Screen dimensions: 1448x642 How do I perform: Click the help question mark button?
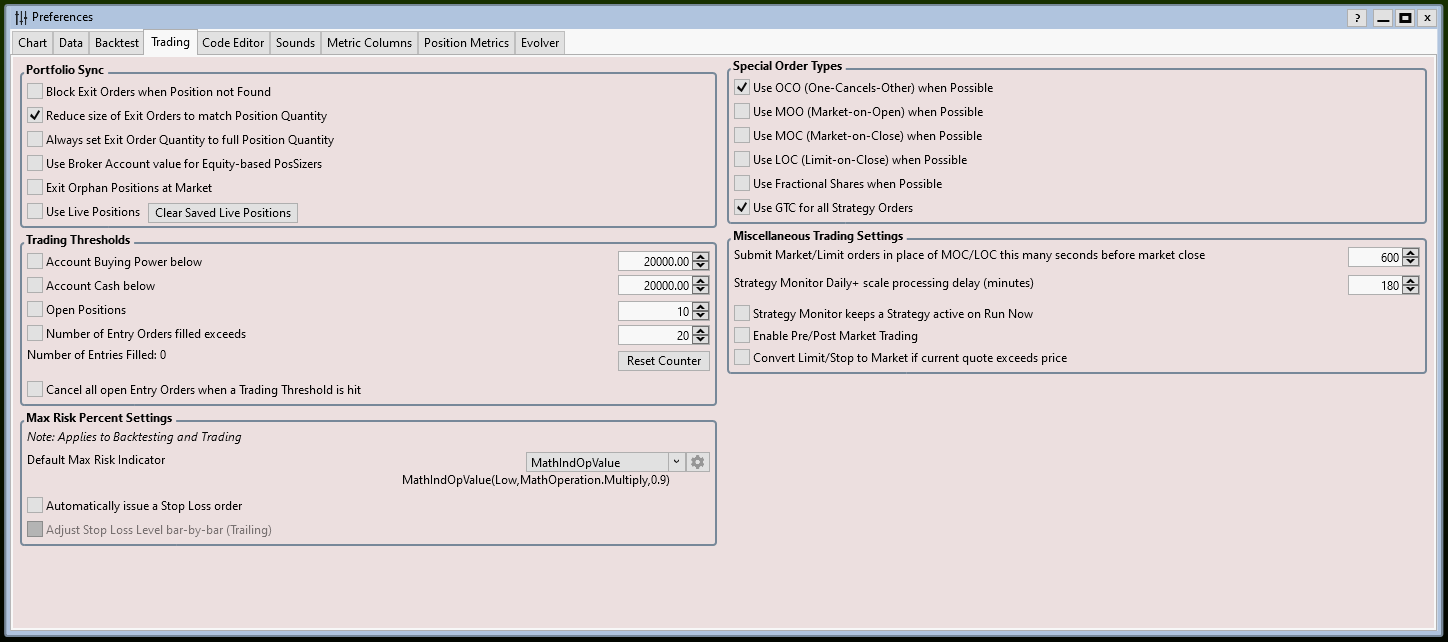(1356, 18)
